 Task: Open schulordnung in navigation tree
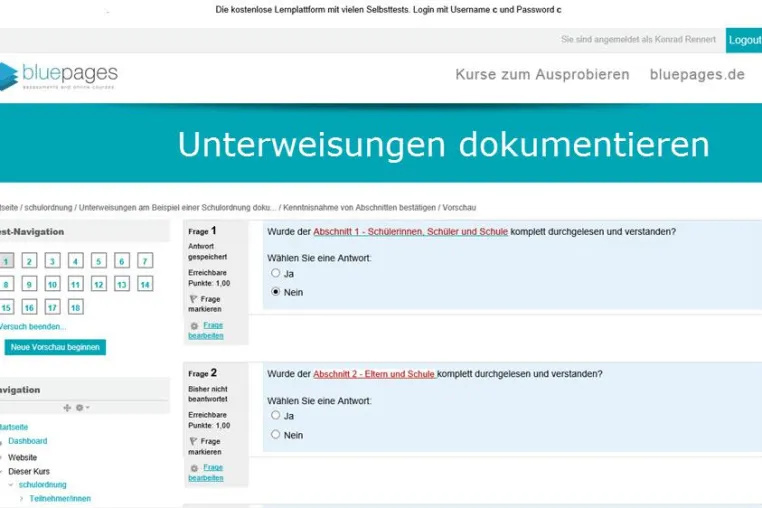pos(43,485)
